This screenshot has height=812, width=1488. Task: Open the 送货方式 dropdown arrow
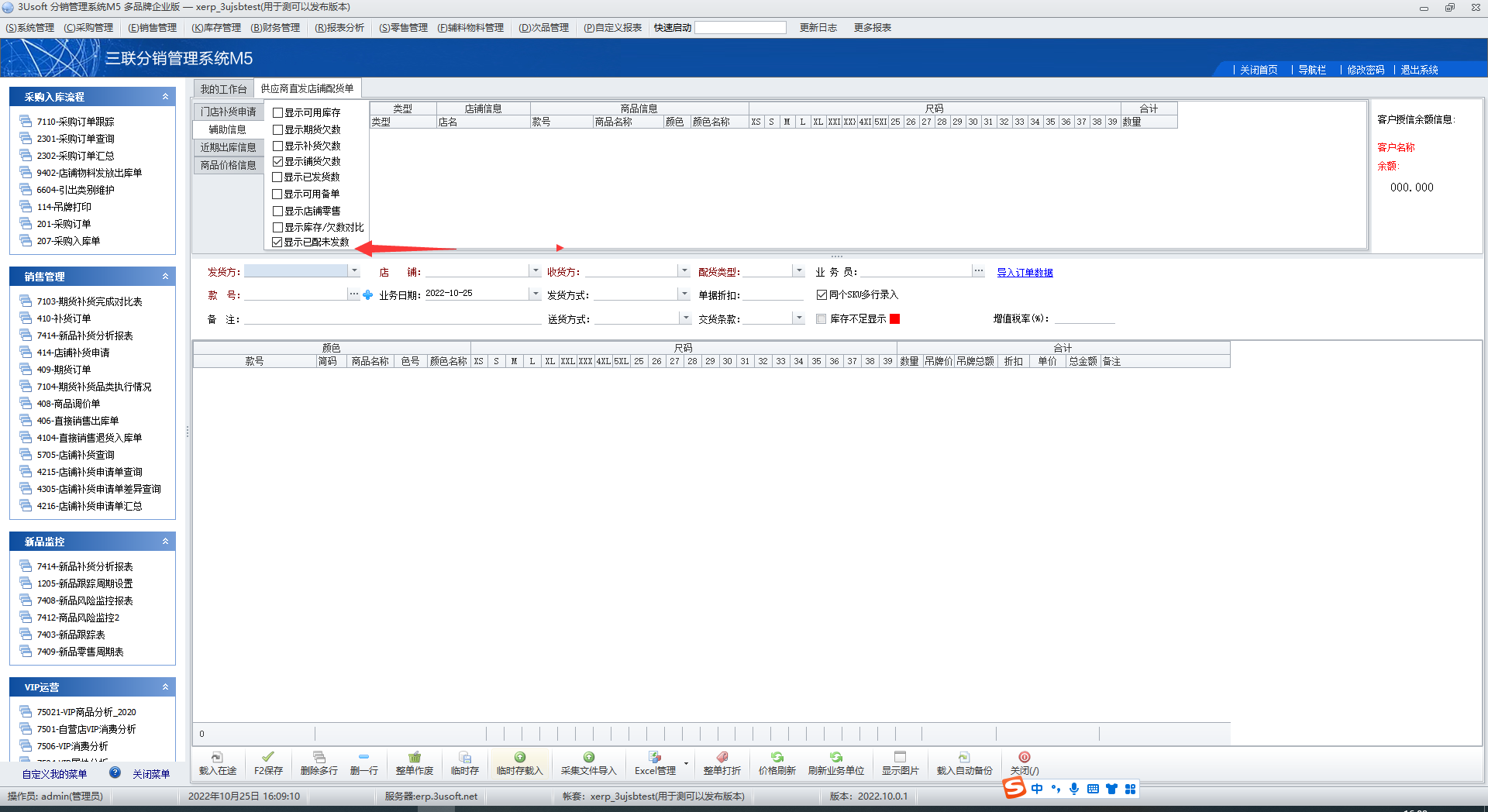[x=686, y=318]
